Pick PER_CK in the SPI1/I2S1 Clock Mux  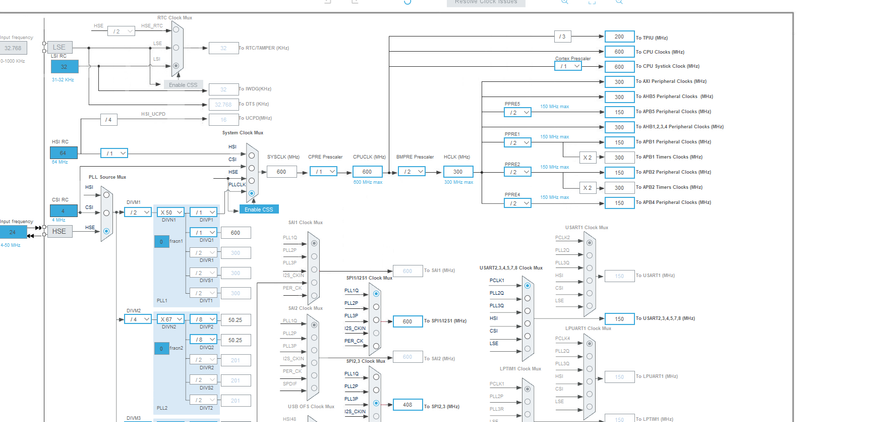pyautogui.click(x=376, y=346)
